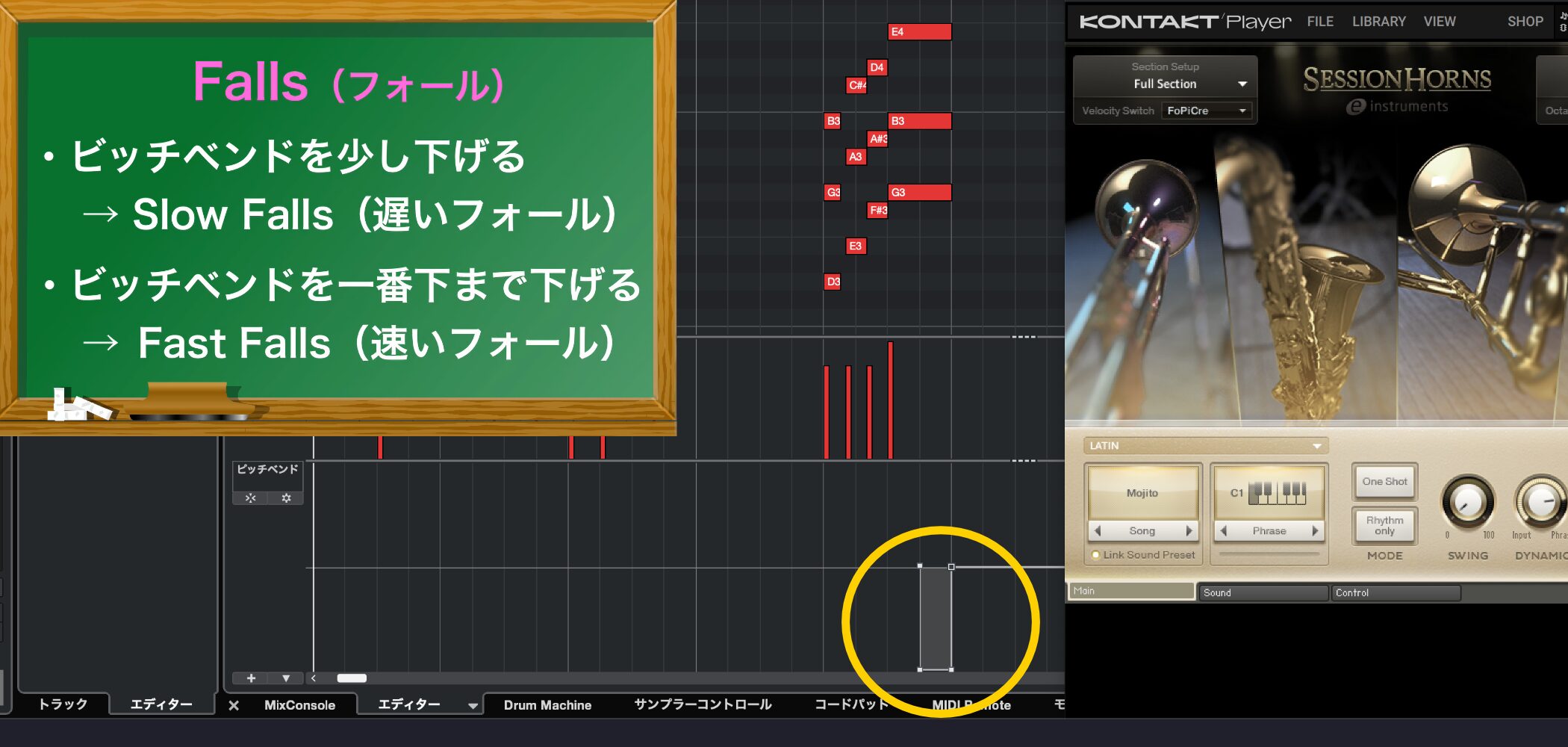The image size is (1568, 747).
Task: Switch to the コードパッド tab
Action: pyautogui.click(x=851, y=704)
